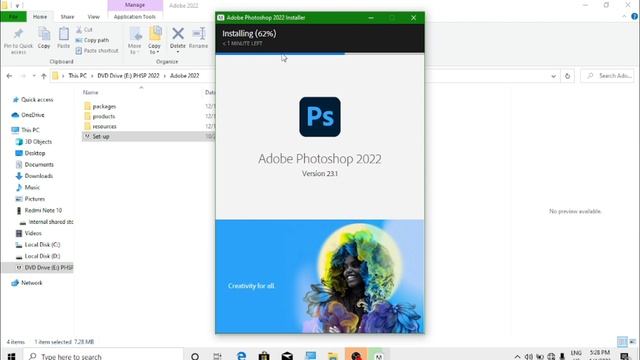The image size is (640, 360).
Task: Click the Manage contextual tab header
Action: pos(135,5)
